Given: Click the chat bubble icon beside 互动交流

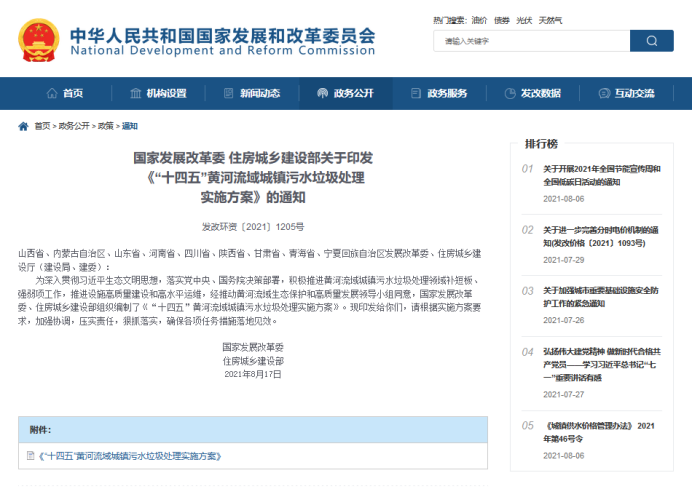Looking at the screenshot, I should (x=604, y=93).
